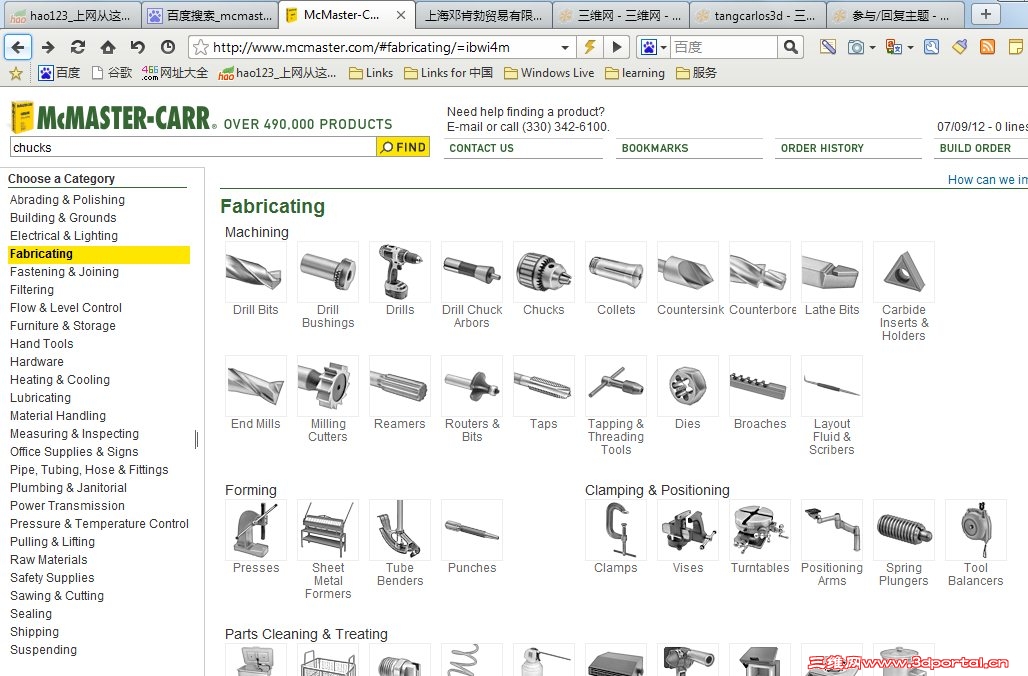
Task: Open Layout Fluid & Scribers icon
Action: coord(832,386)
